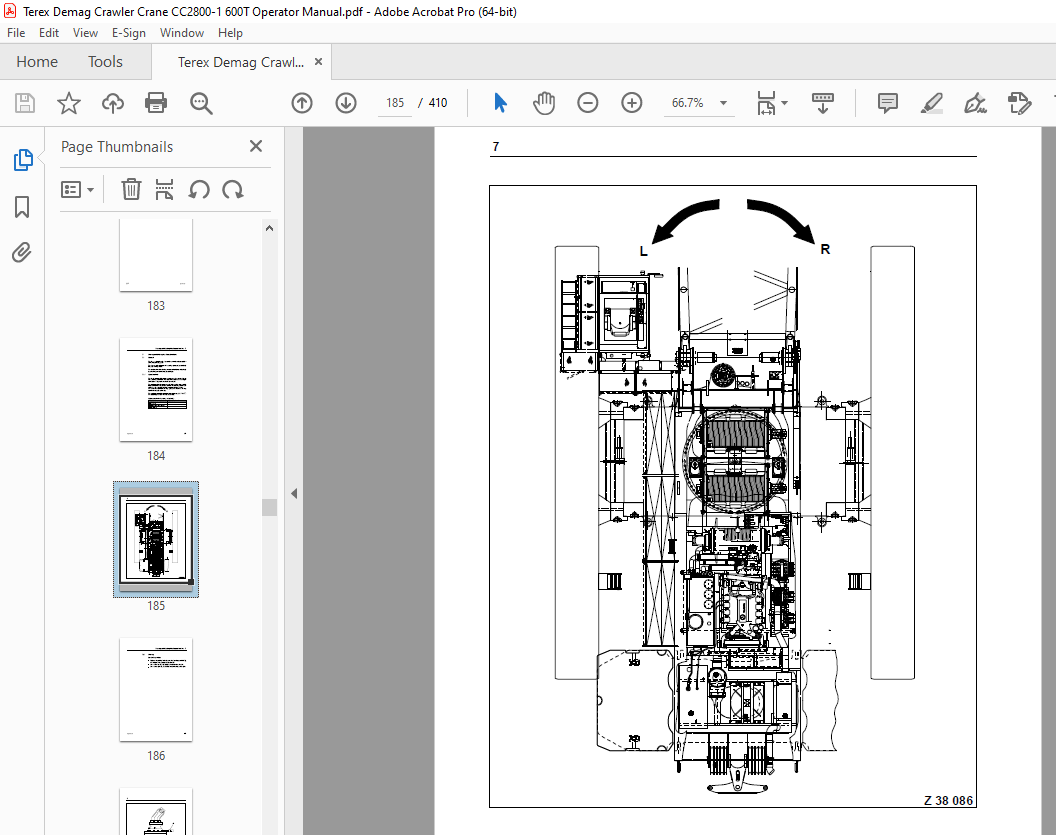Click the page number input field
Screen dimensions: 1056x835
(x=395, y=103)
